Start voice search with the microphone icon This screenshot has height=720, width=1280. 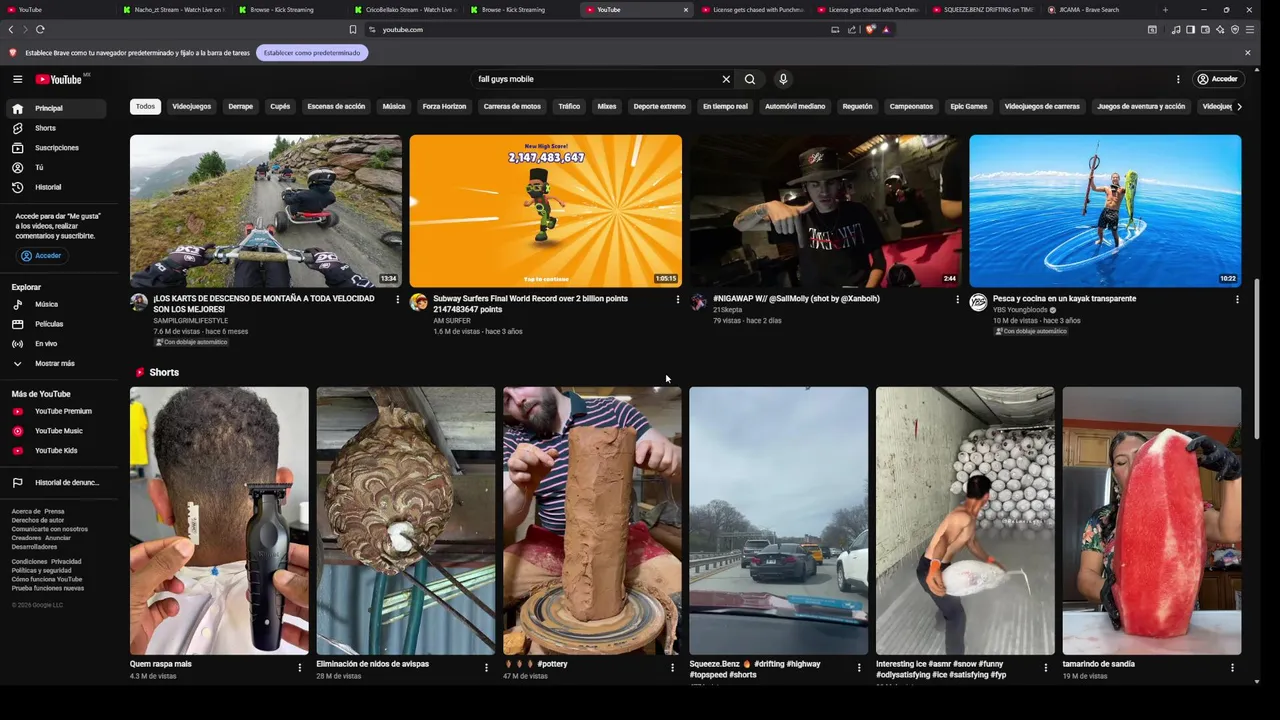(783, 79)
